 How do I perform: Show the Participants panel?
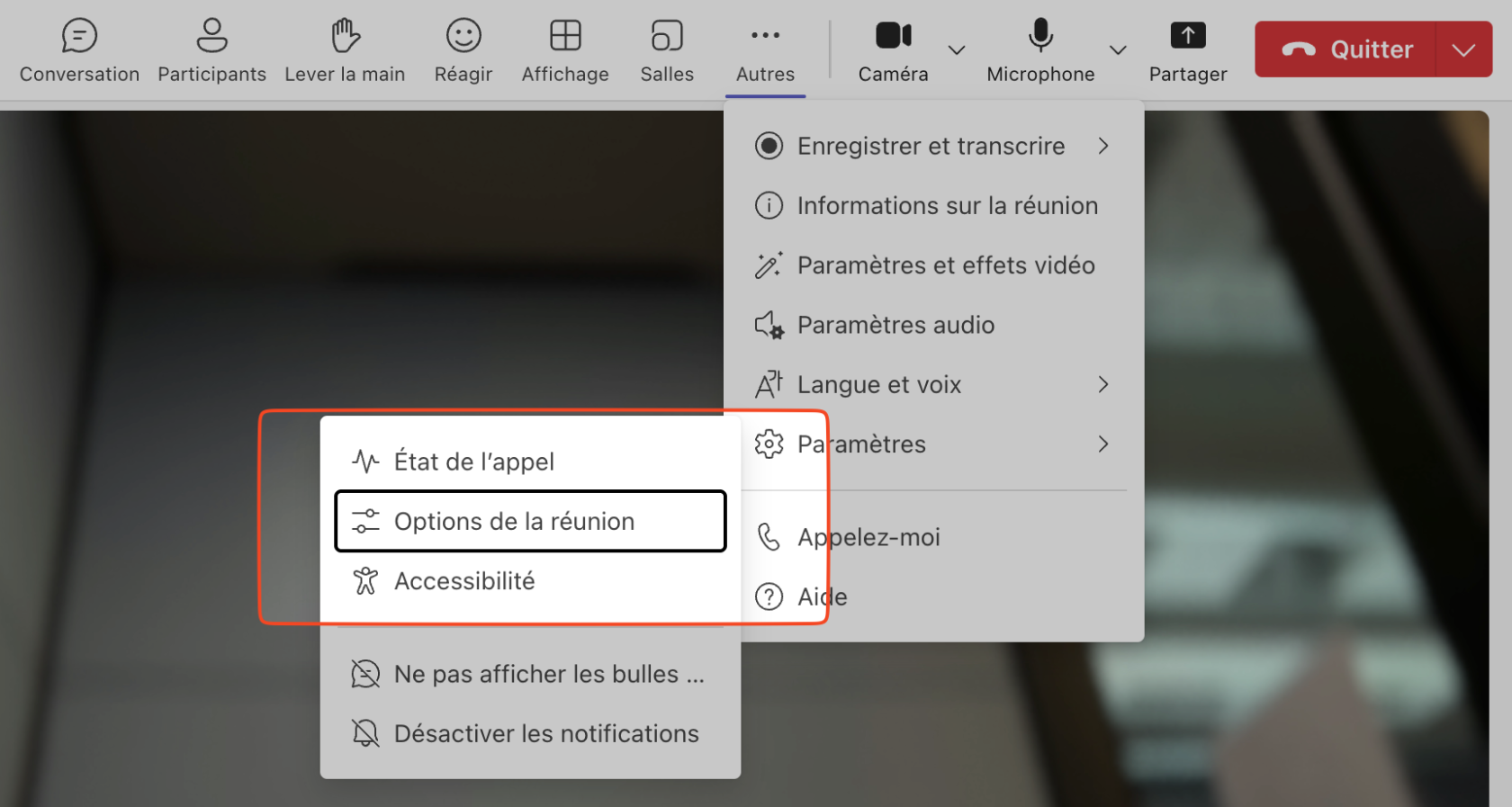[x=211, y=37]
